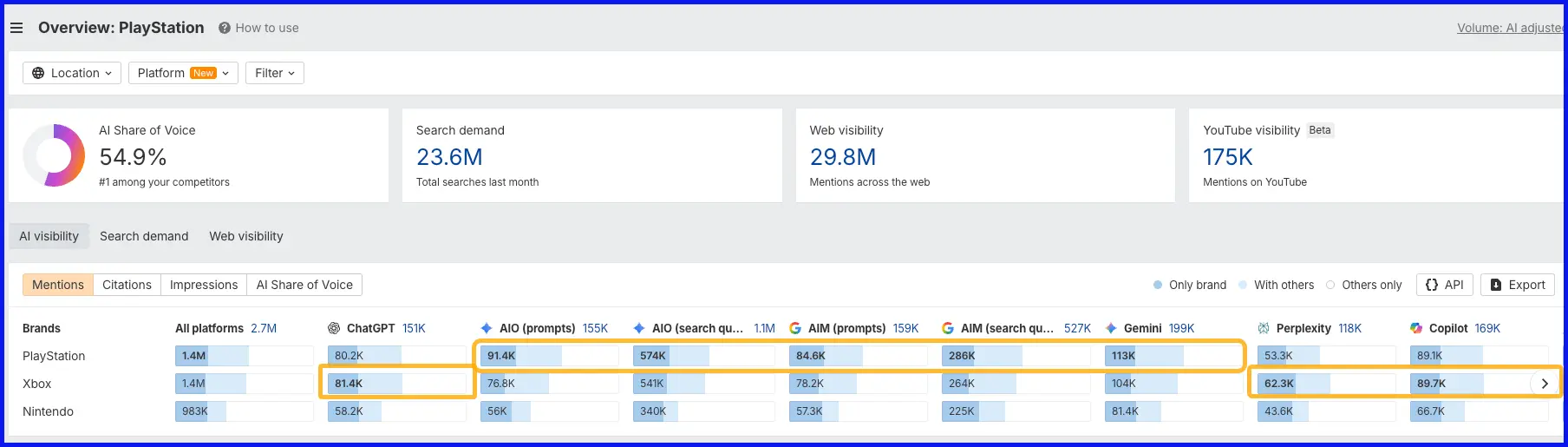Click the Gemini sparkle icon
The height and width of the screenshot is (447, 1568).
click(x=1111, y=328)
